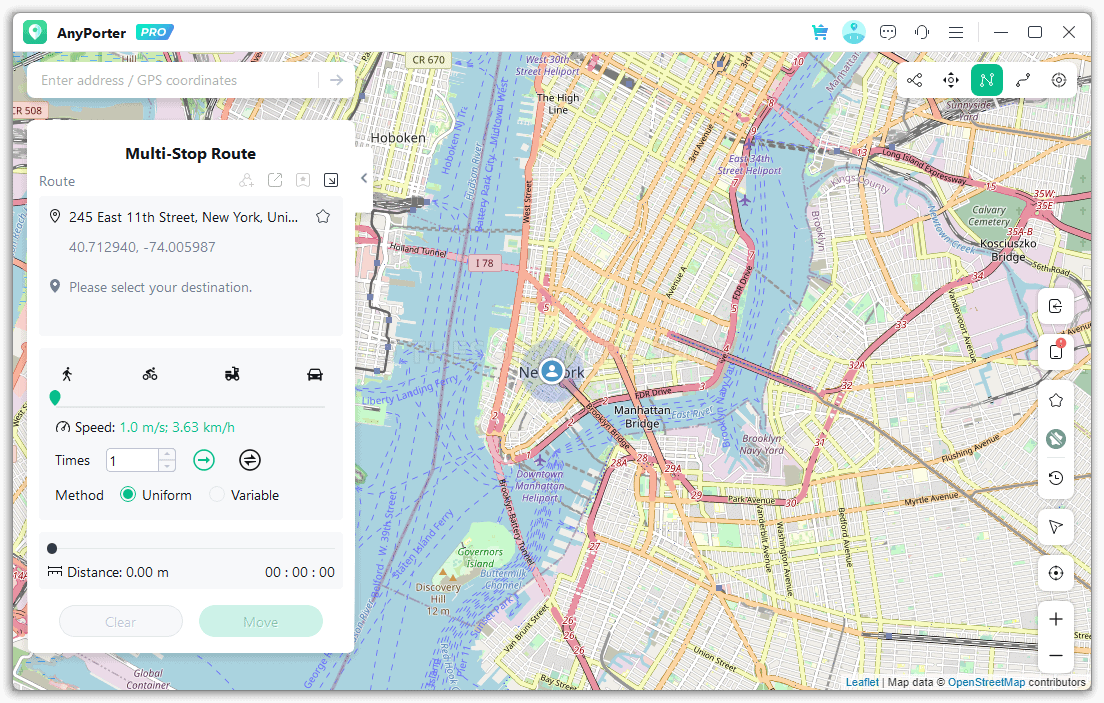Screen dimensions: 1104x703
Task: Favorite the 245 East 11th Street location
Action: pyautogui.click(x=323, y=217)
